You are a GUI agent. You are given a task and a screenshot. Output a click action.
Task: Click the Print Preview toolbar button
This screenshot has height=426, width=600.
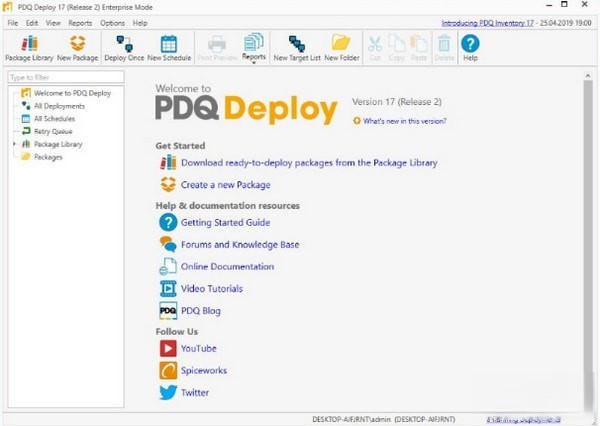[217, 49]
